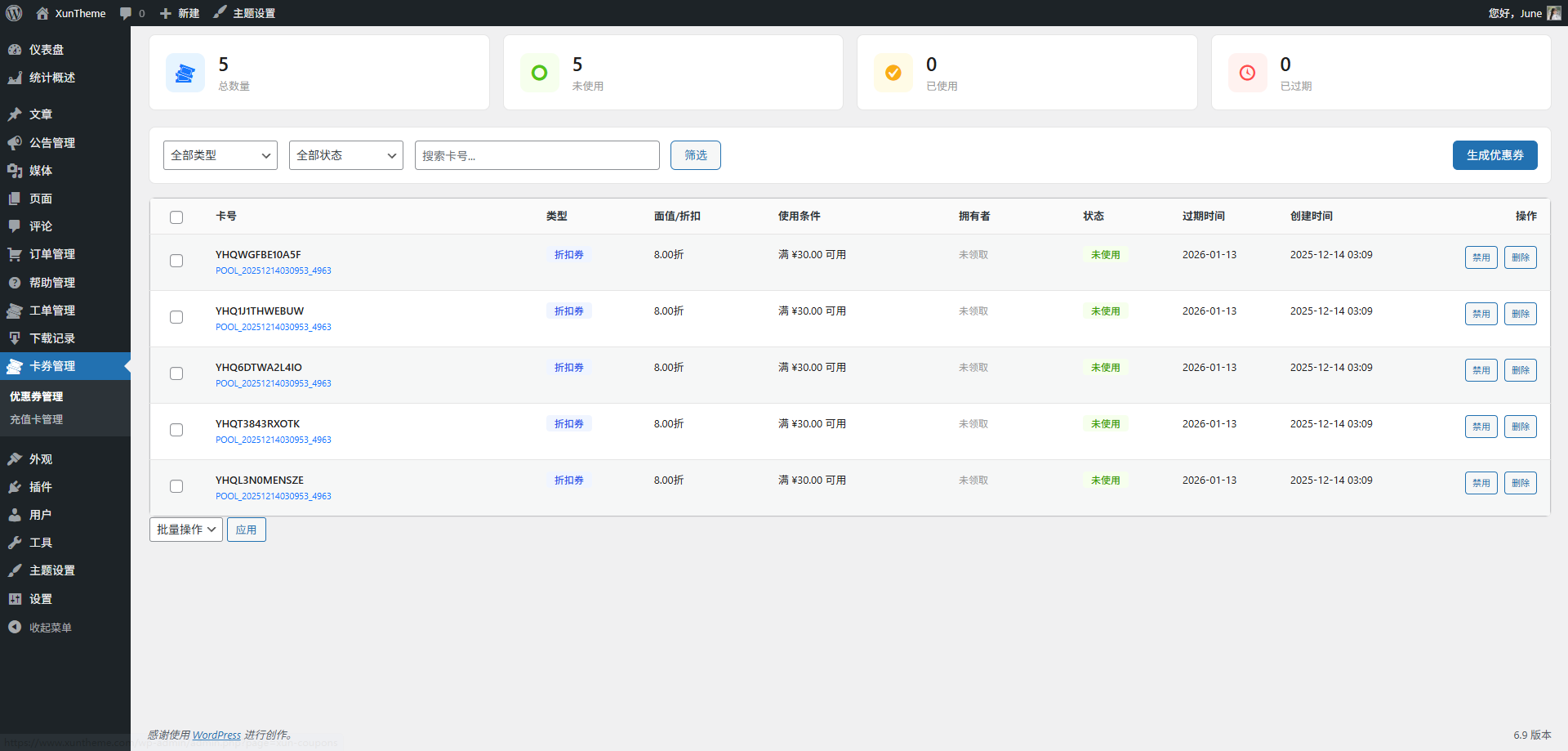Click the June user avatar thumbnail

point(1553,13)
